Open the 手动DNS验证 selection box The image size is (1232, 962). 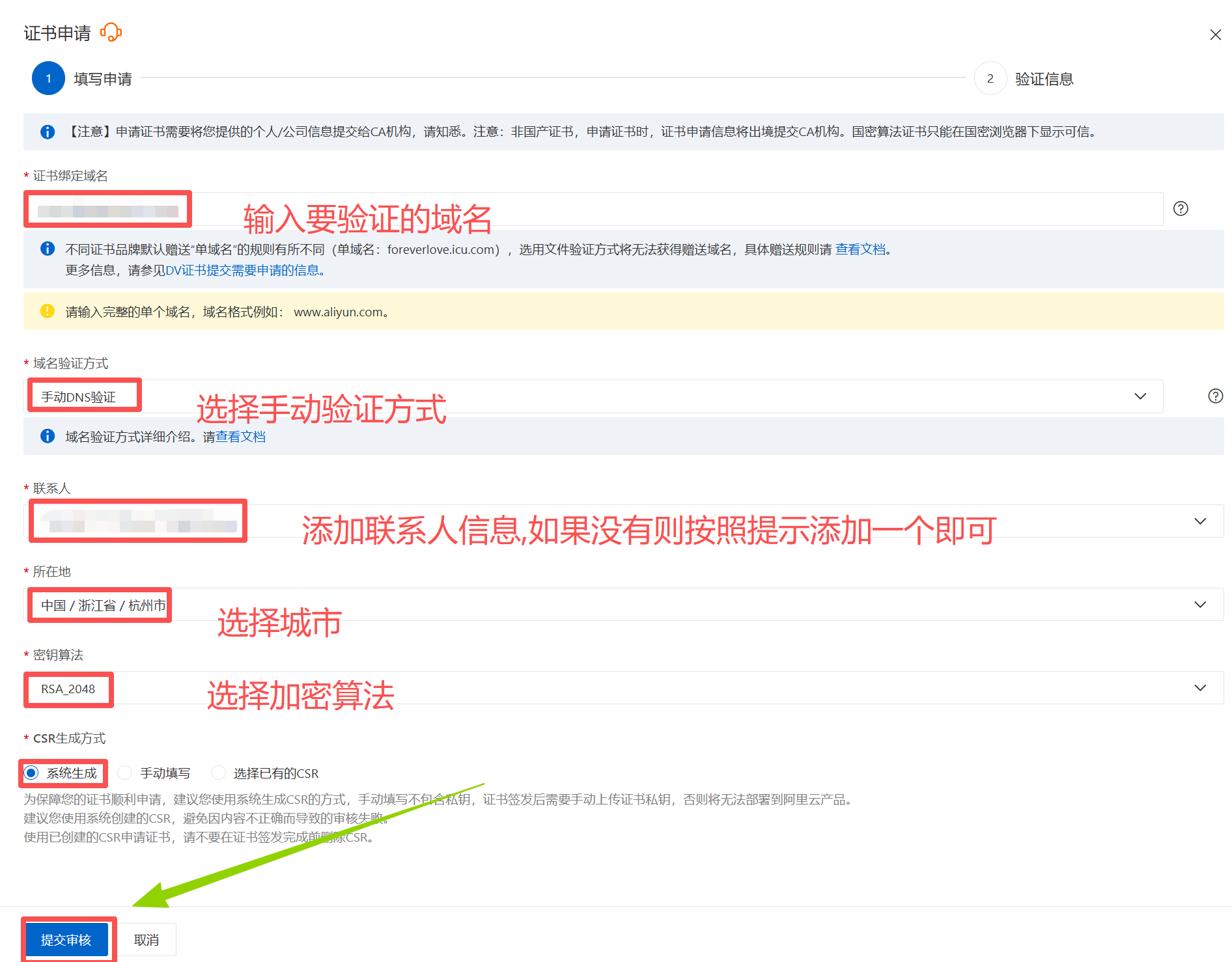593,396
